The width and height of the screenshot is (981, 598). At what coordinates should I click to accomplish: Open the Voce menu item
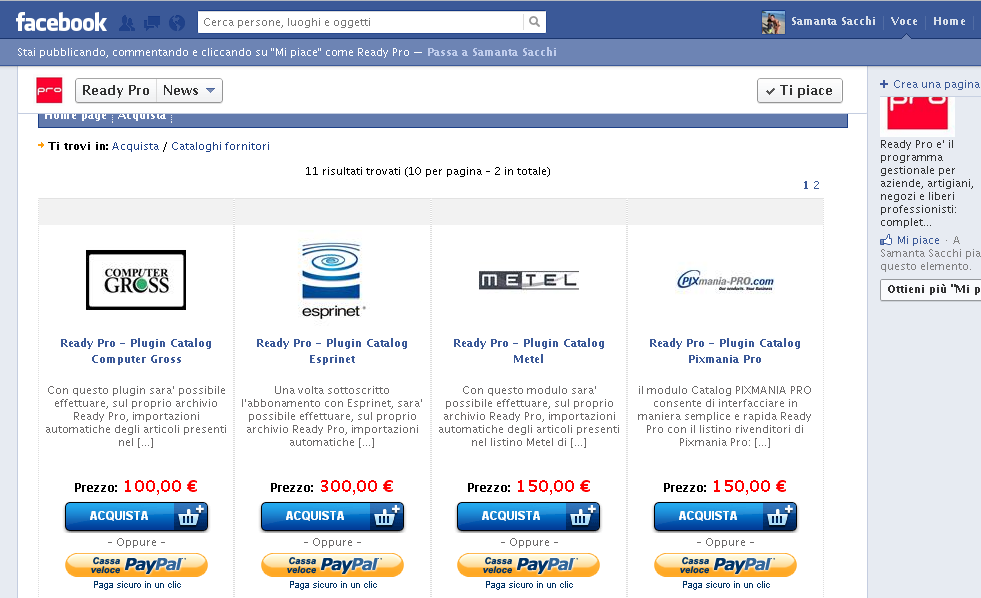(904, 21)
